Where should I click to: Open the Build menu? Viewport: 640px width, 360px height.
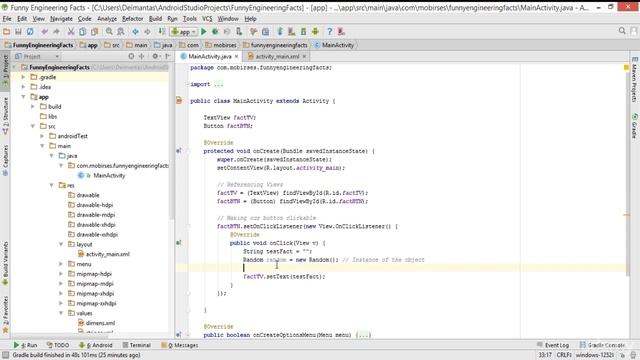[155, 19]
